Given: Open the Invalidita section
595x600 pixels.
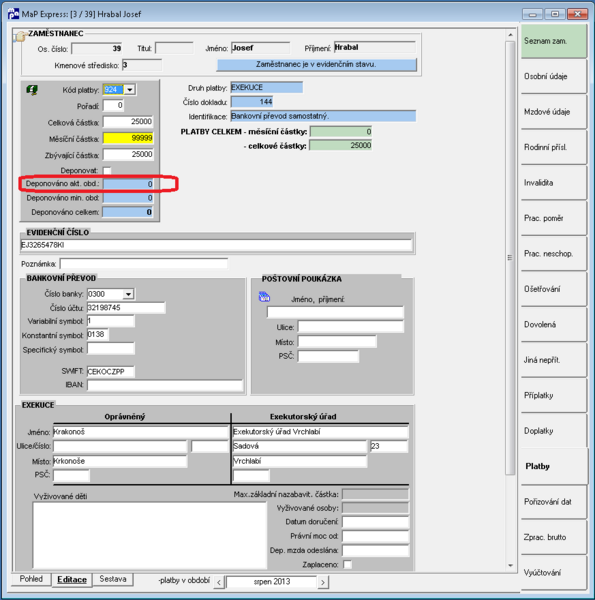Looking at the screenshot, I should tap(553, 183).
